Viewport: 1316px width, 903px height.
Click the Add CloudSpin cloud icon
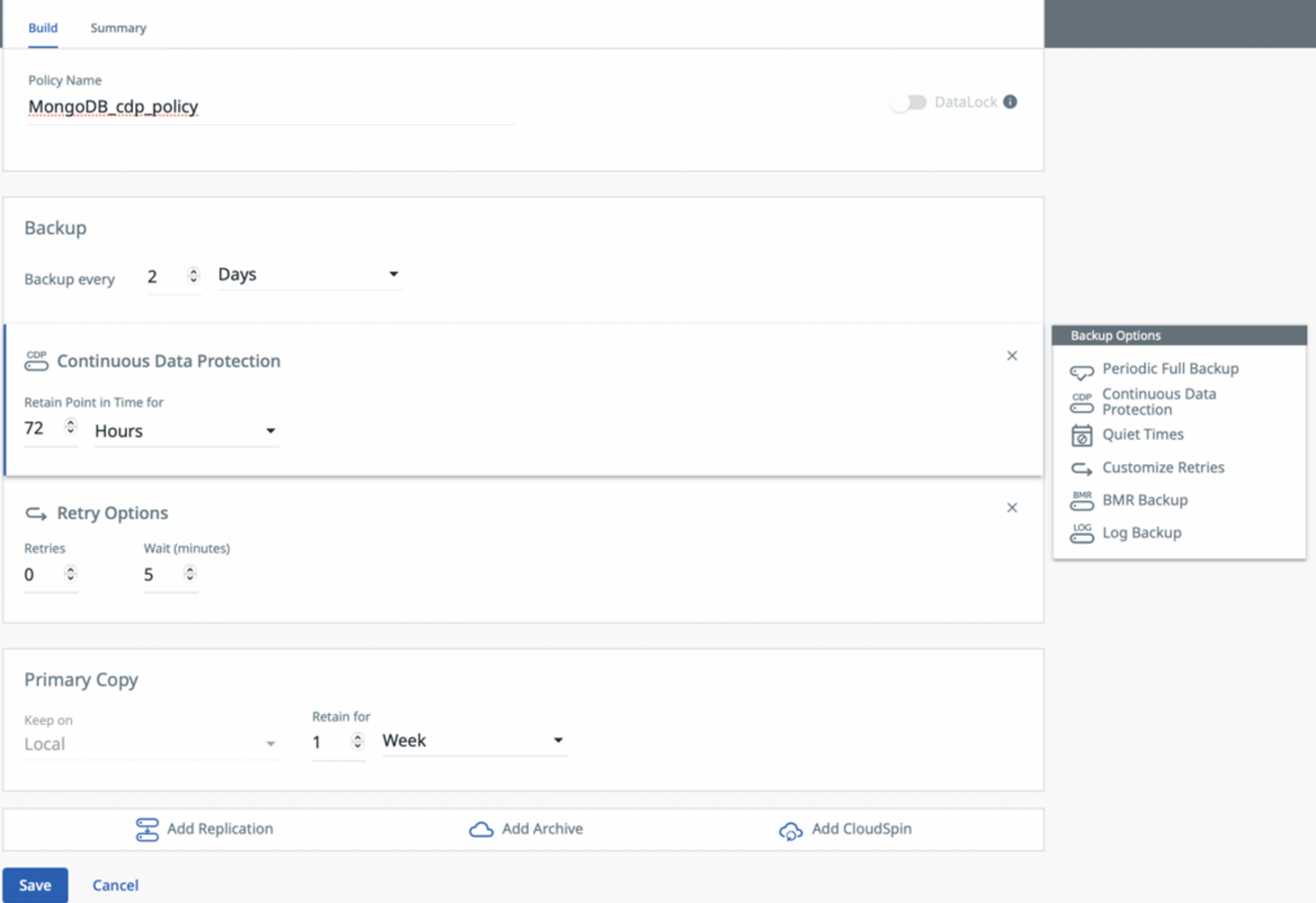tap(789, 830)
